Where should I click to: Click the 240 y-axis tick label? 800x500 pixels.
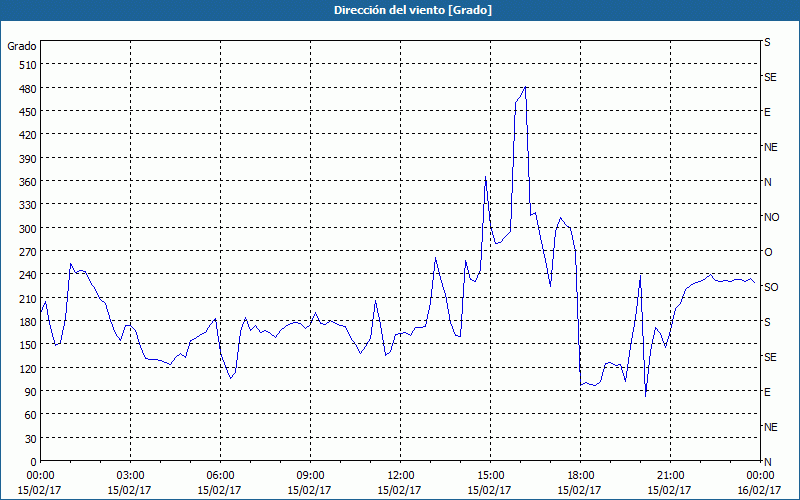pos(28,274)
